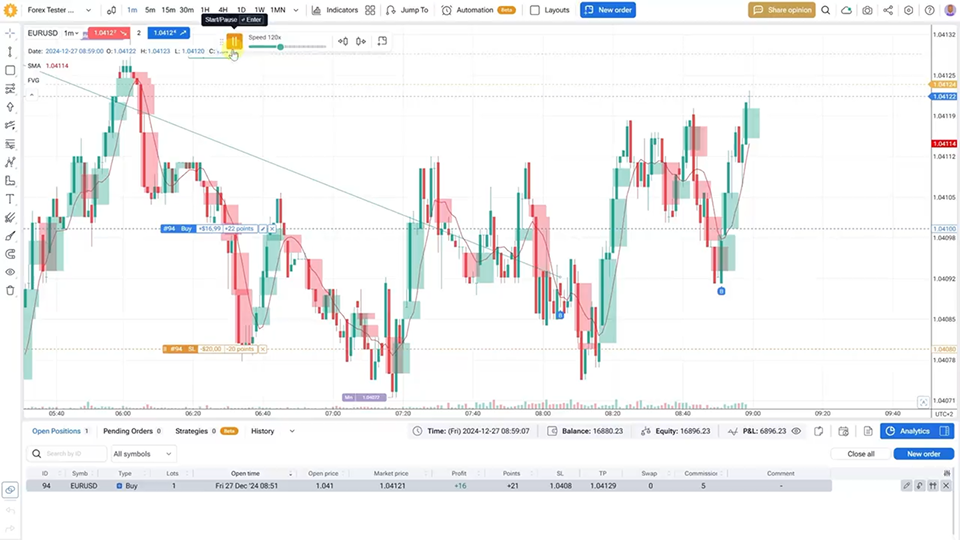Viewport: 960px width, 540px height.
Task: Select the 1W timeframe
Action: (x=260, y=10)
